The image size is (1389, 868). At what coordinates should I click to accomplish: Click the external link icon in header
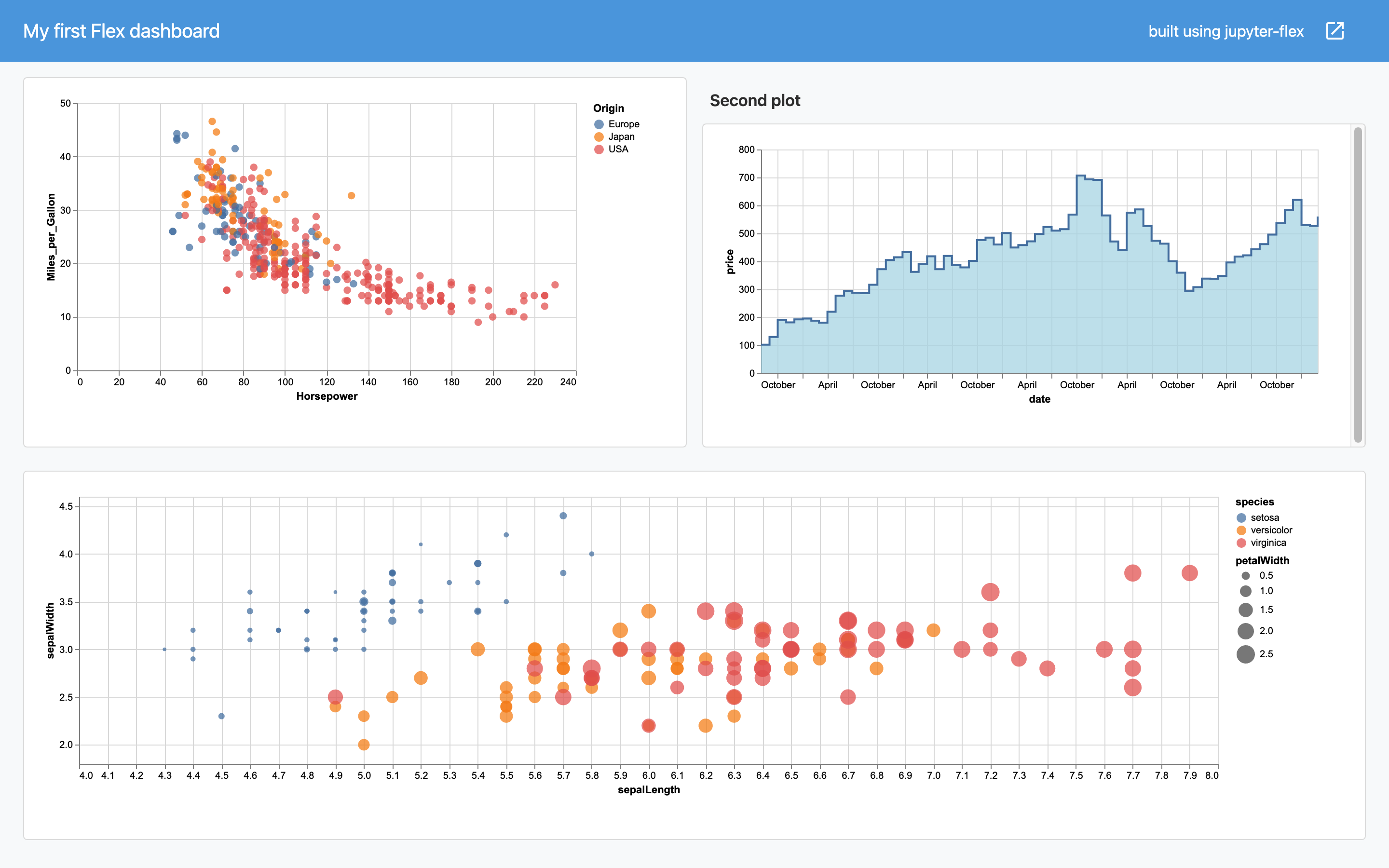pos(1335,31)
